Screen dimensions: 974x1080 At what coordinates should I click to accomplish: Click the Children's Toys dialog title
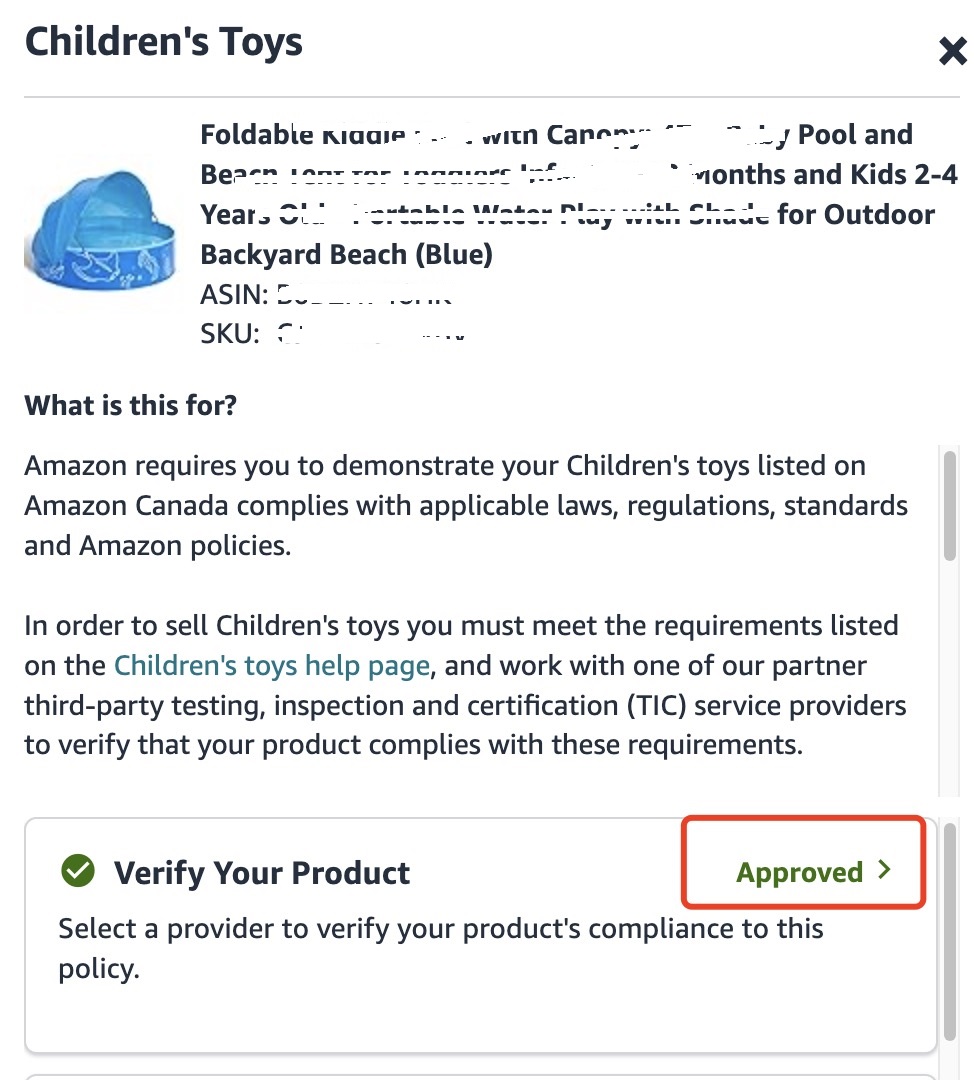click(164, 42)
